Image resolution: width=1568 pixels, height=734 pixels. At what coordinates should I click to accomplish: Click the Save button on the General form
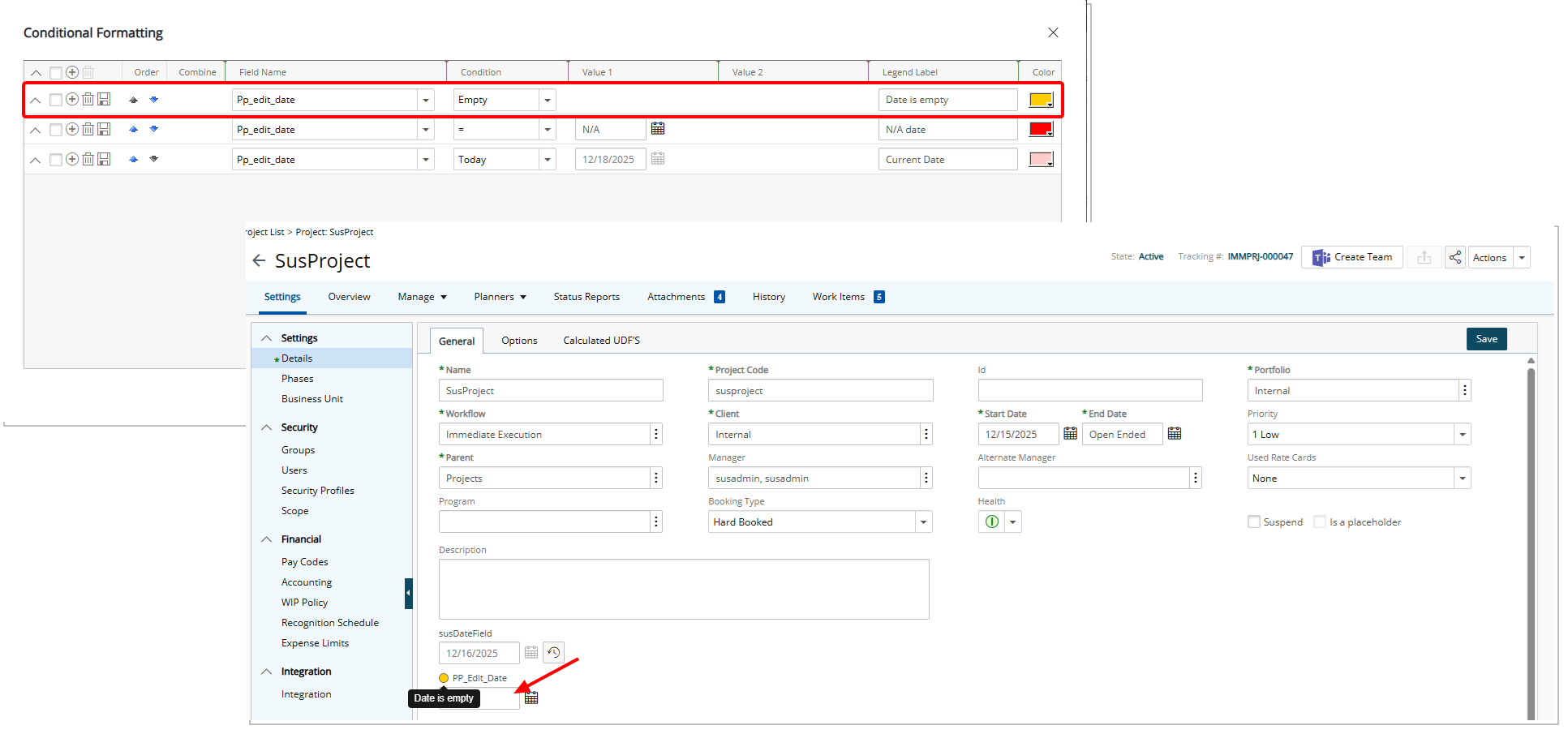(1486, 338)
